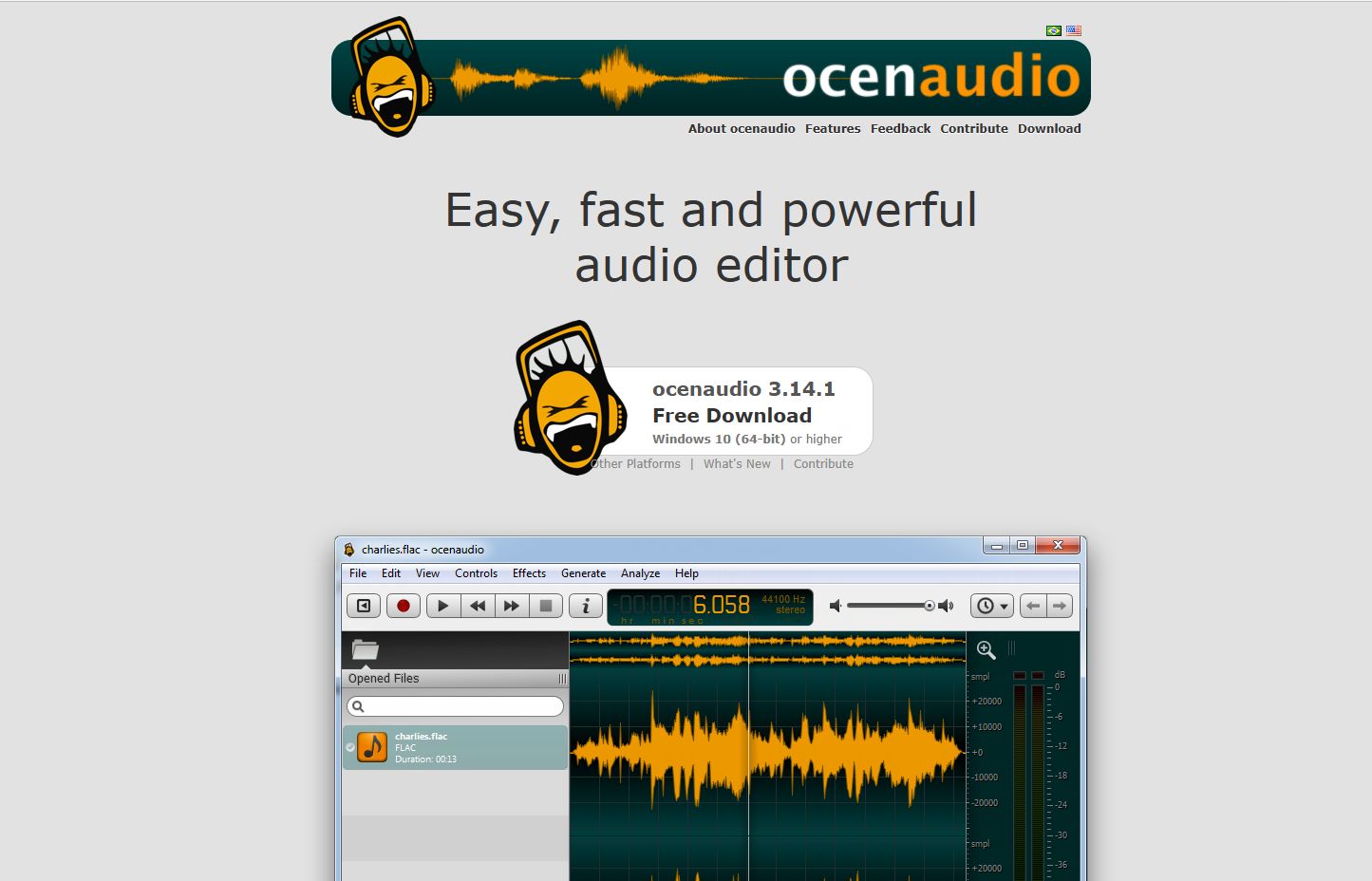Open the Help menu
The width and height of the screenshot is (1372, 881).
(686, 573)
